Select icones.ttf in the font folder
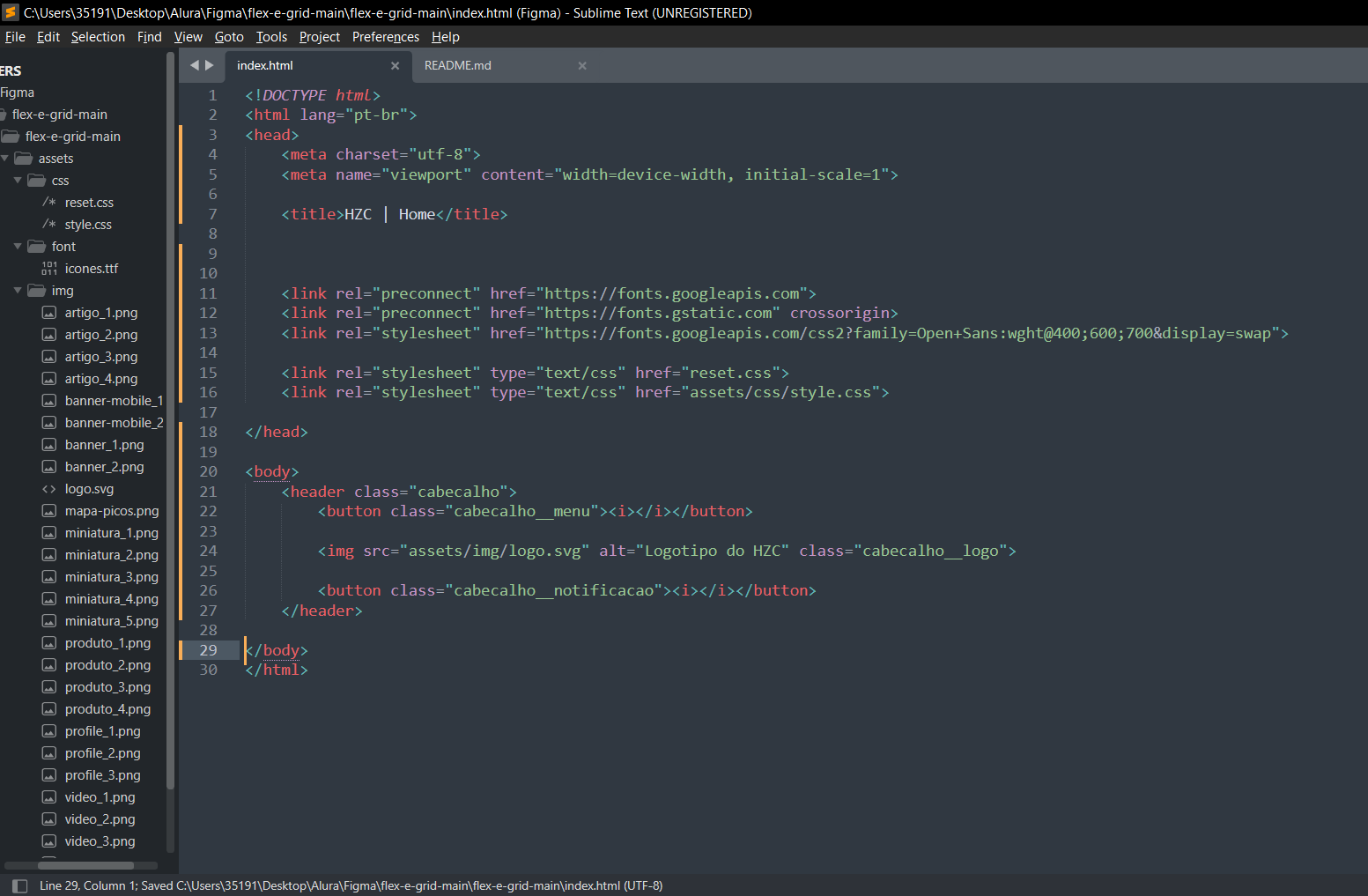The width and height of the screenshot is (1368, 896). [x=92, y=269]
